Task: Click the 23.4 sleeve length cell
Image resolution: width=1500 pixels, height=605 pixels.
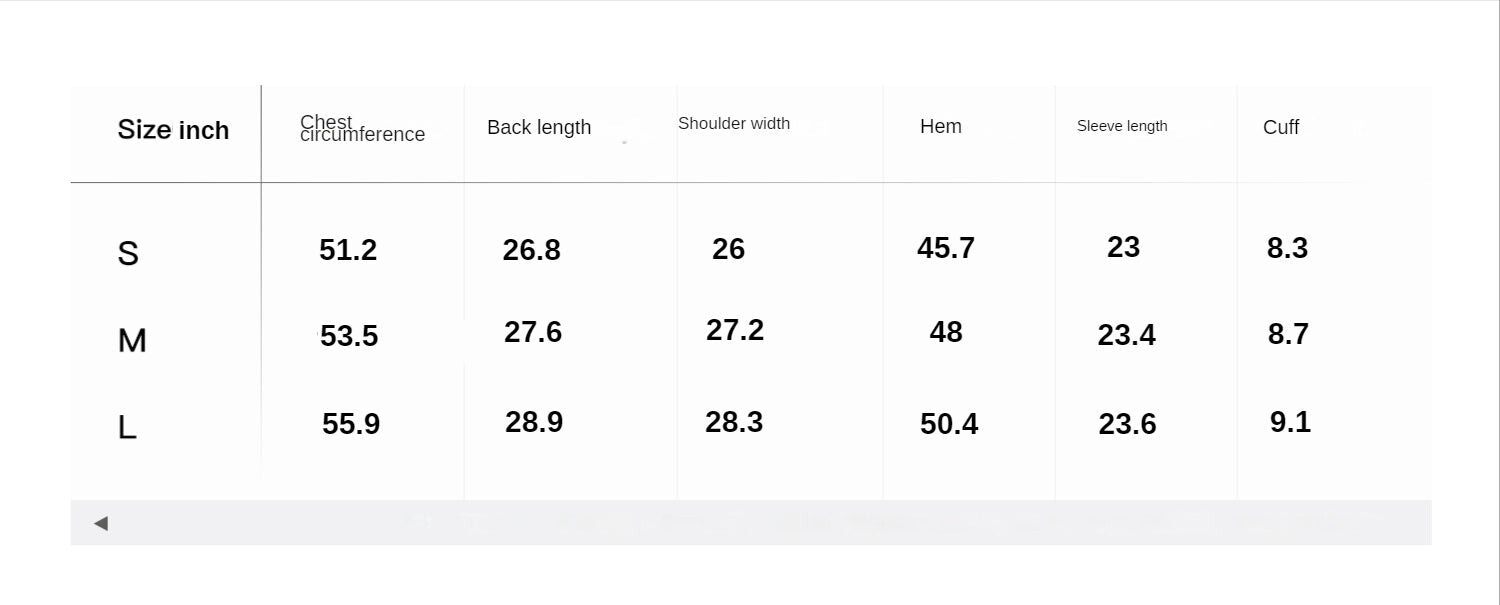Action: [x=1127, y=335]
